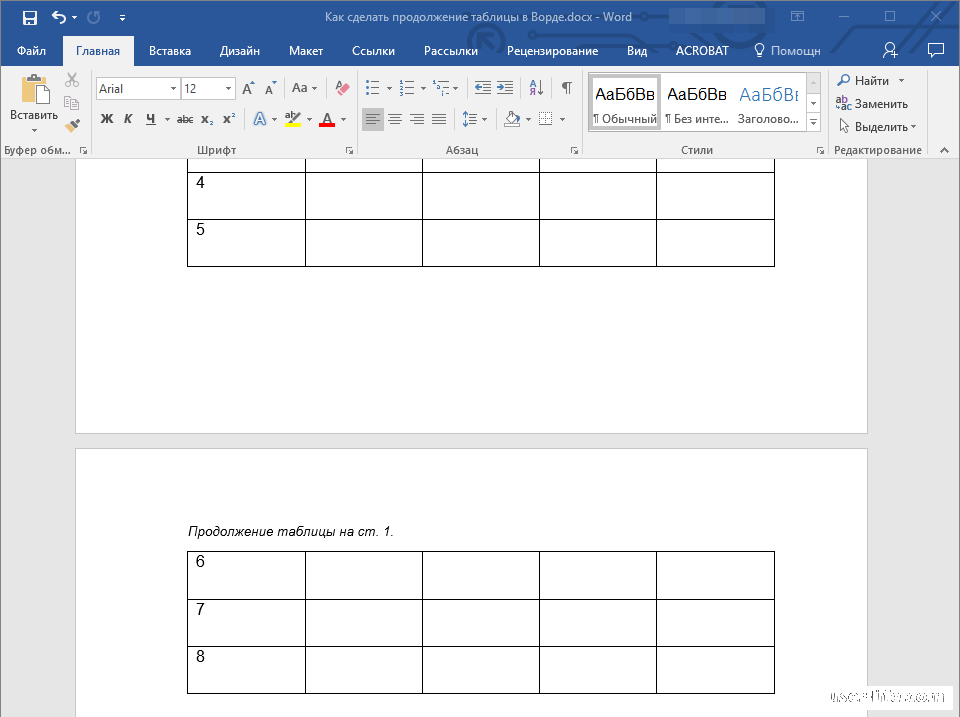
Task: Open the Файл tab
Action: pos(31,51)
